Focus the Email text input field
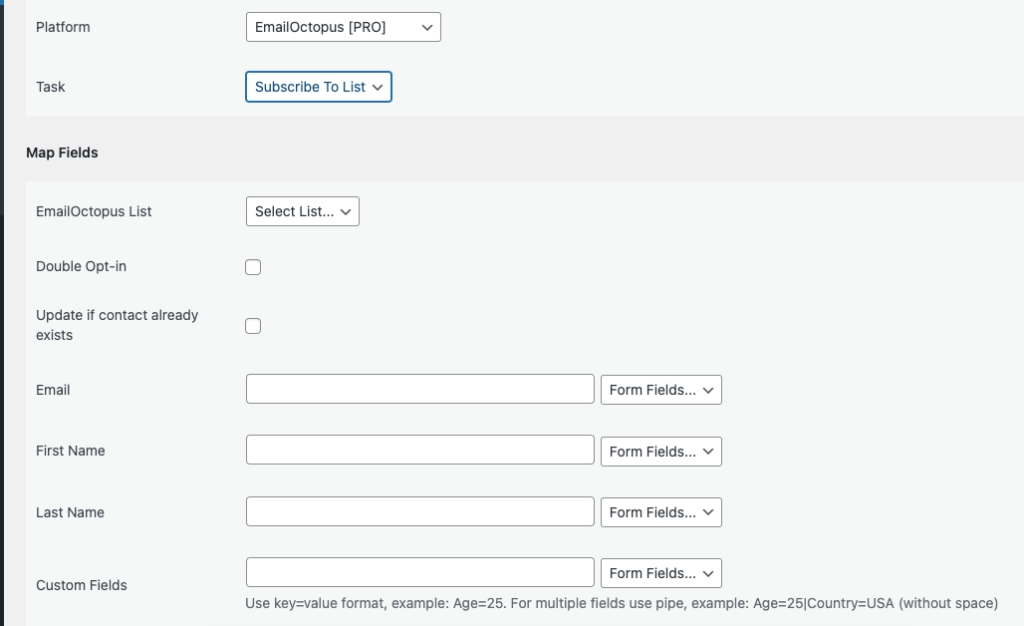 [x=420, y=389]
